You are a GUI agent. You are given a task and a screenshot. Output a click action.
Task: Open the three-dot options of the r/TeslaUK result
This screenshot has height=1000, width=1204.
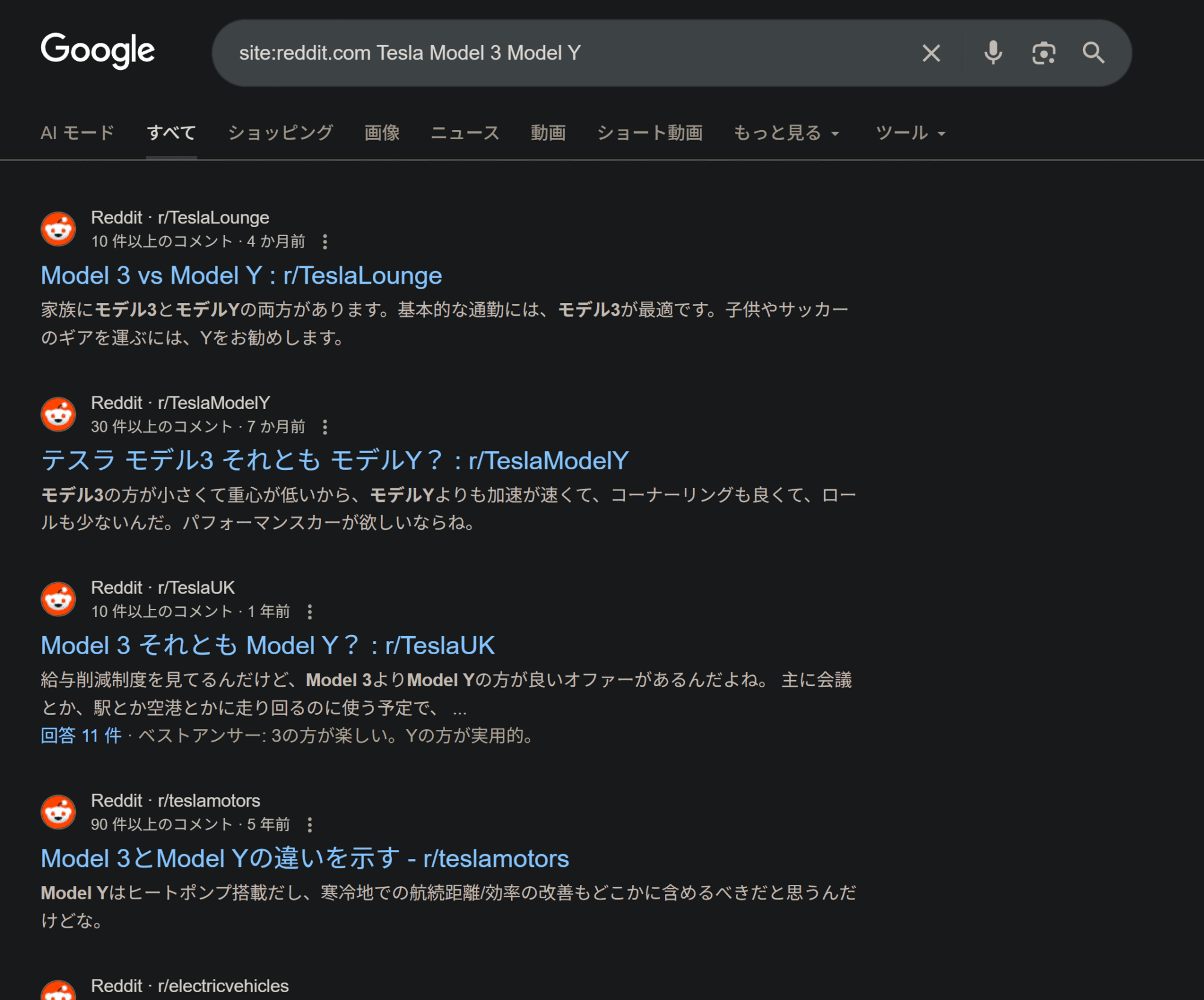(x=311, y=611)
